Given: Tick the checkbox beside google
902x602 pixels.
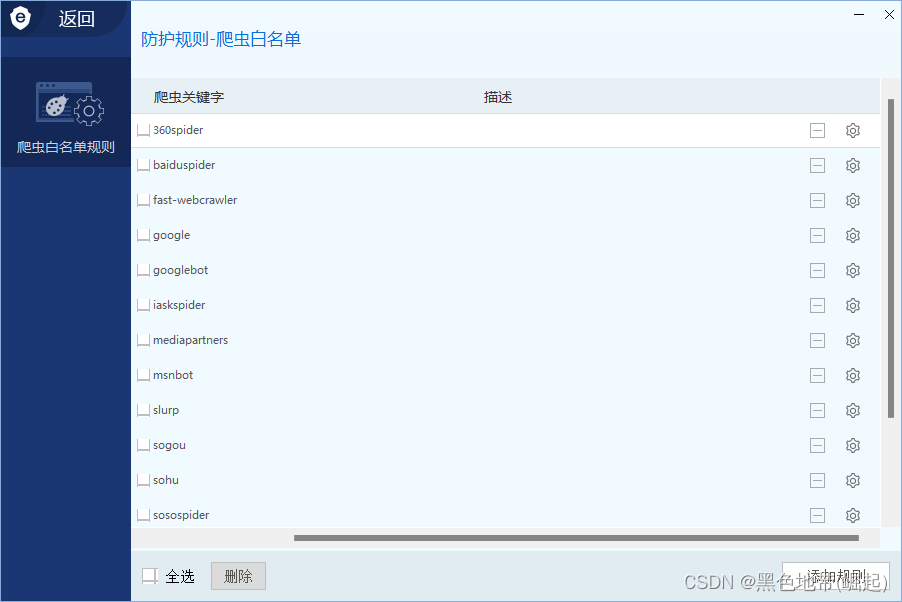Looking at the screenshot, I should pos(143,235).
